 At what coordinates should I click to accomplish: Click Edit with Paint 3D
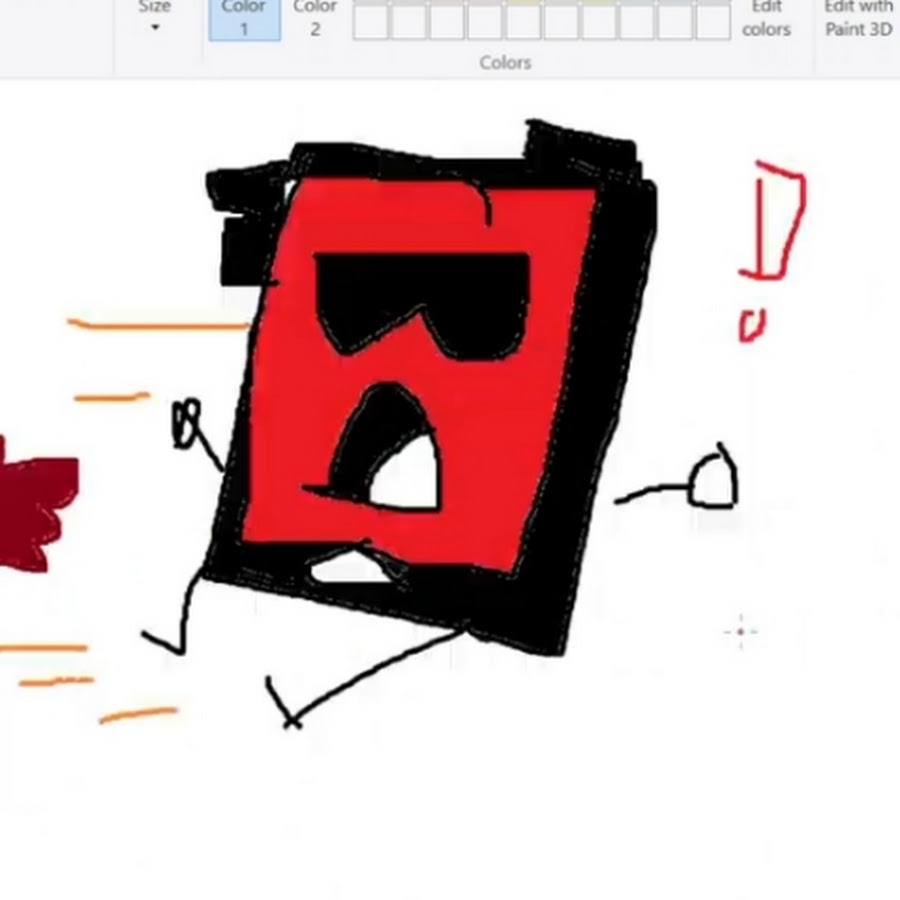coord(858,19)
